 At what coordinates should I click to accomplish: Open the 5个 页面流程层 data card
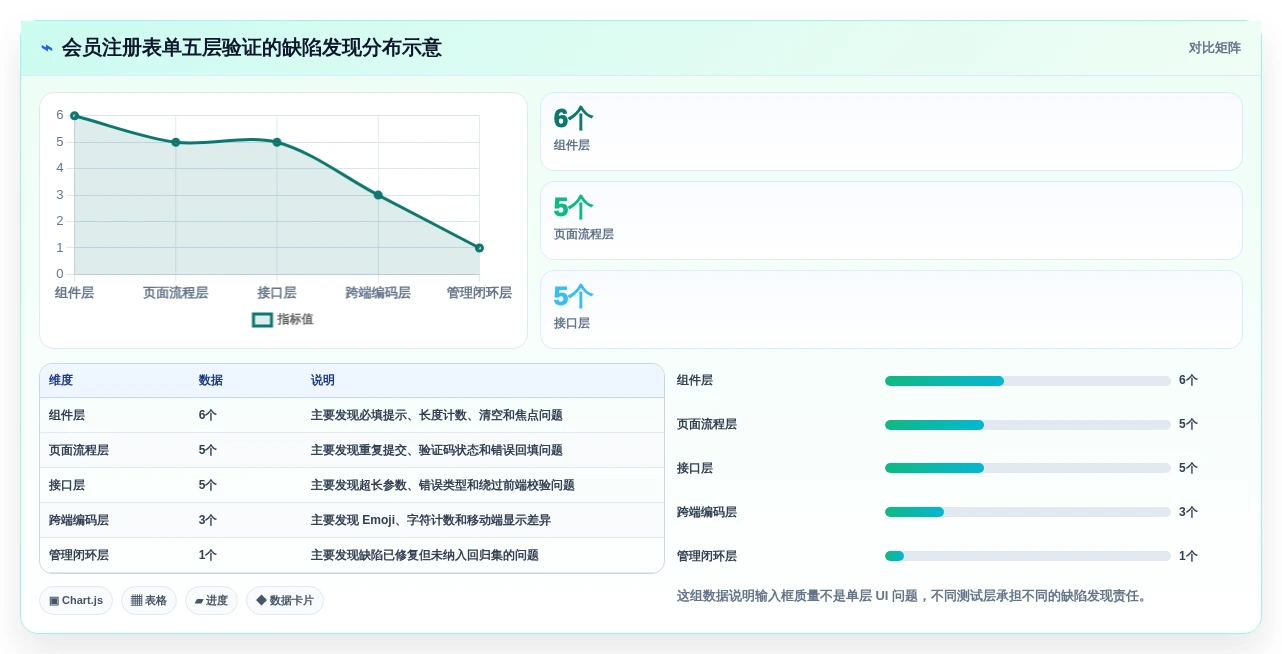tap(891, 221)
